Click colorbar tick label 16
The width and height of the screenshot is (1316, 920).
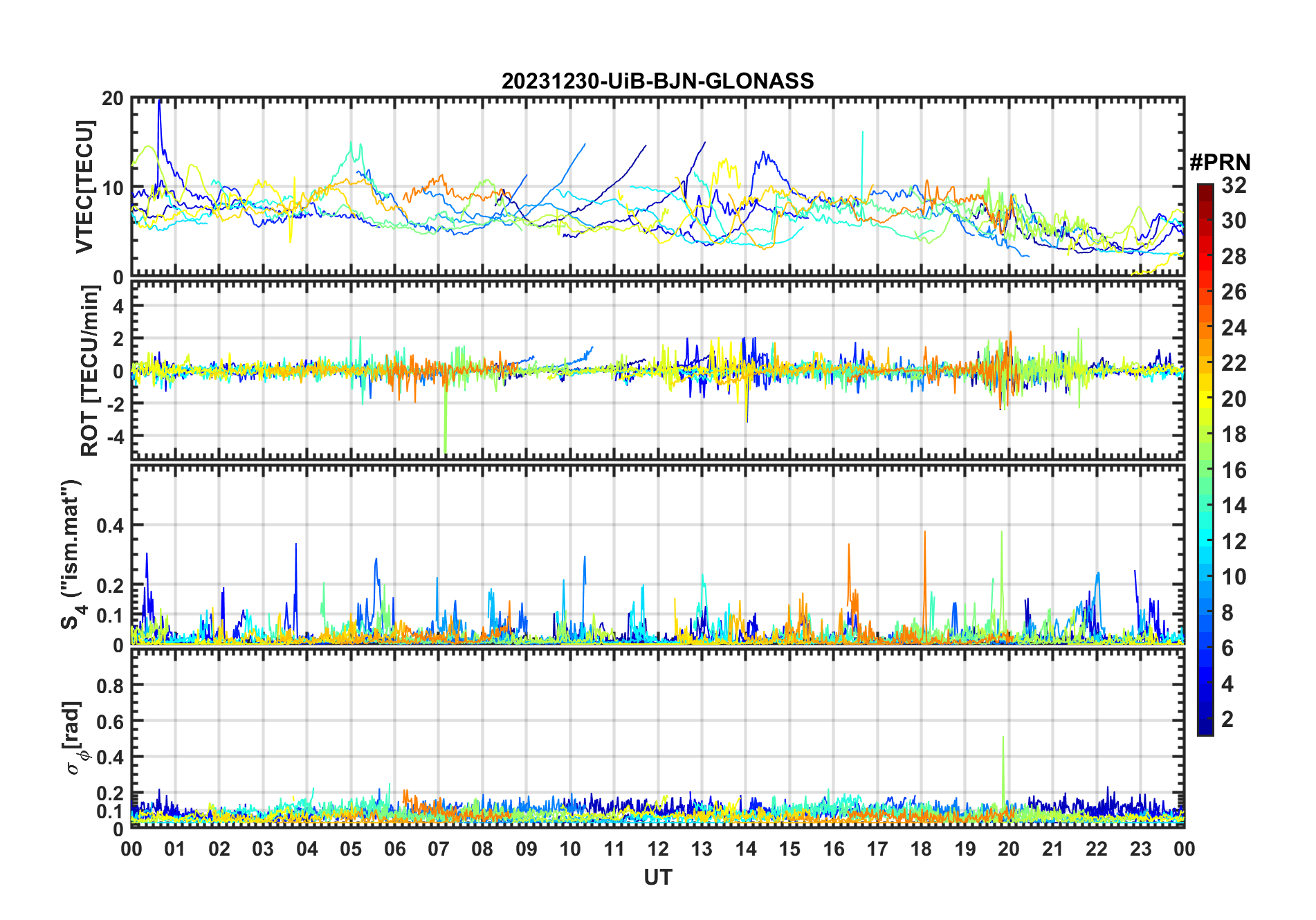tap(1234, 470)
